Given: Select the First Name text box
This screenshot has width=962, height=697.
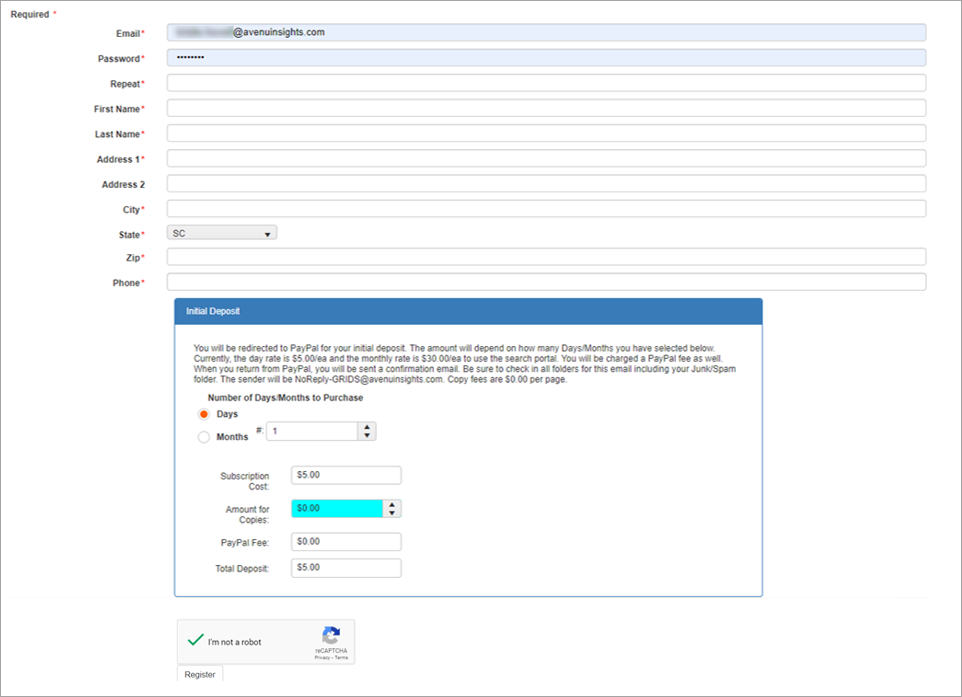Looking at the screenshot, I should [x=545, y=108].
